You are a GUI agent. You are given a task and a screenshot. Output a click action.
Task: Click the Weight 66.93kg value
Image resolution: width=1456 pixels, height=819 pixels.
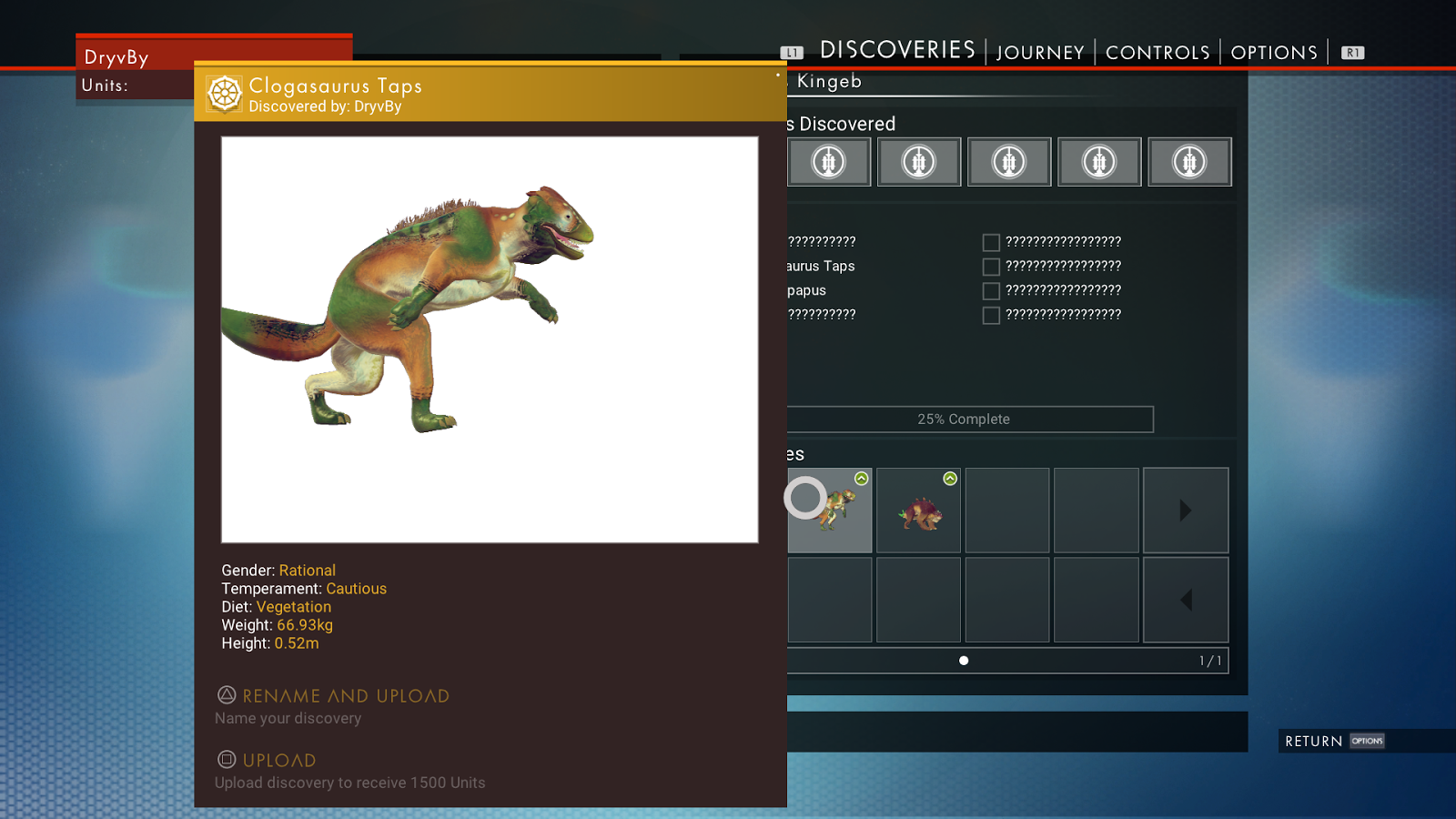305,625
